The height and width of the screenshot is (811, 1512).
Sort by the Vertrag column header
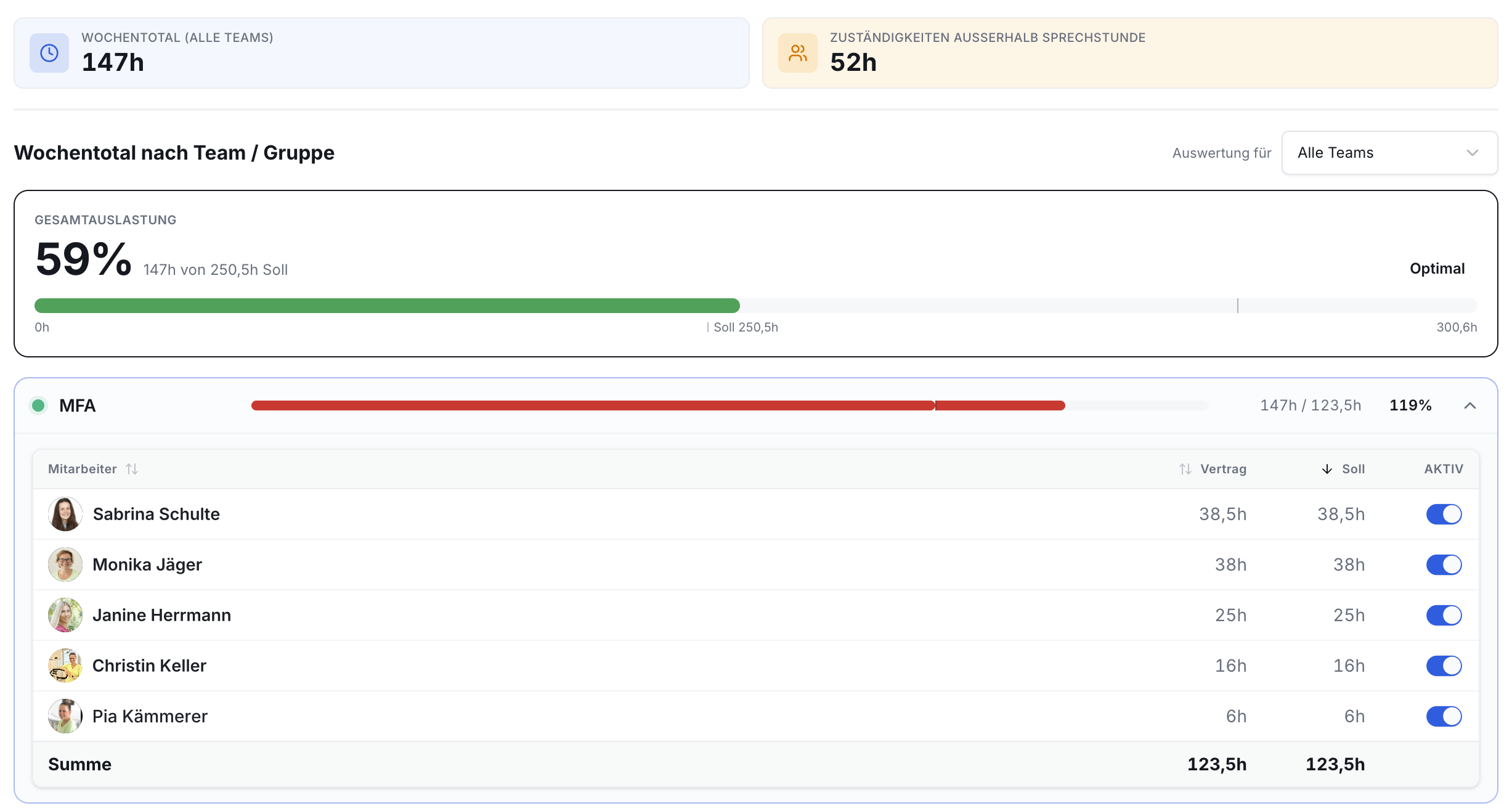[1223, 469]
